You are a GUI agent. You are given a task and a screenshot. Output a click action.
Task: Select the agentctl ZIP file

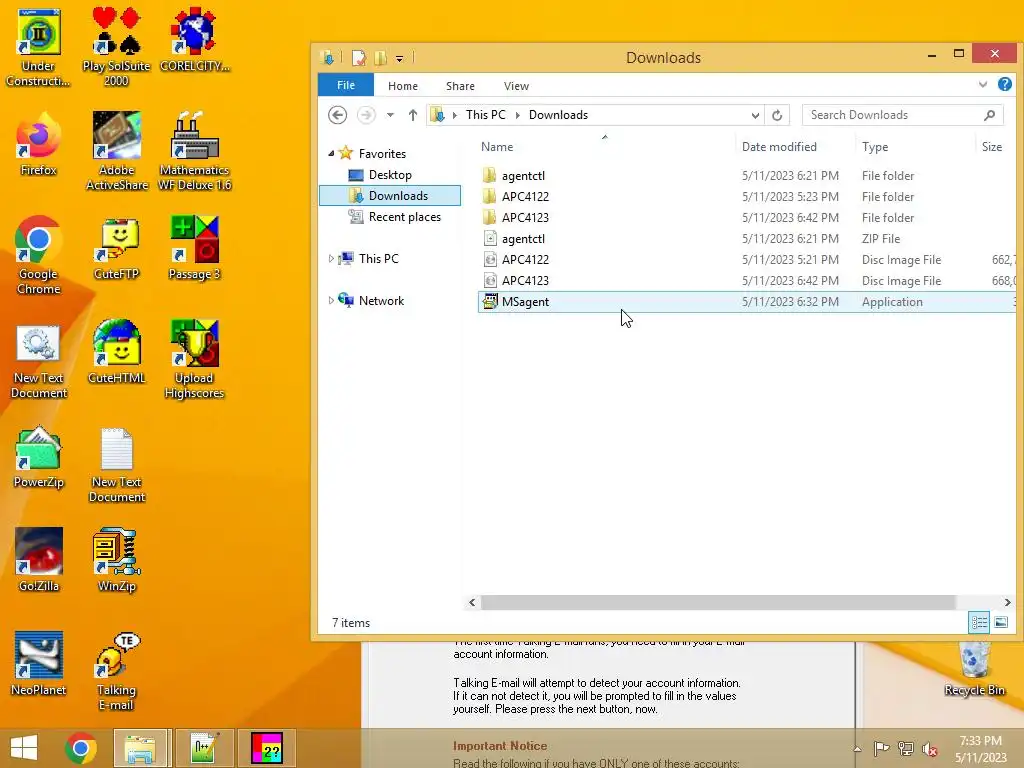click(747, 238)
